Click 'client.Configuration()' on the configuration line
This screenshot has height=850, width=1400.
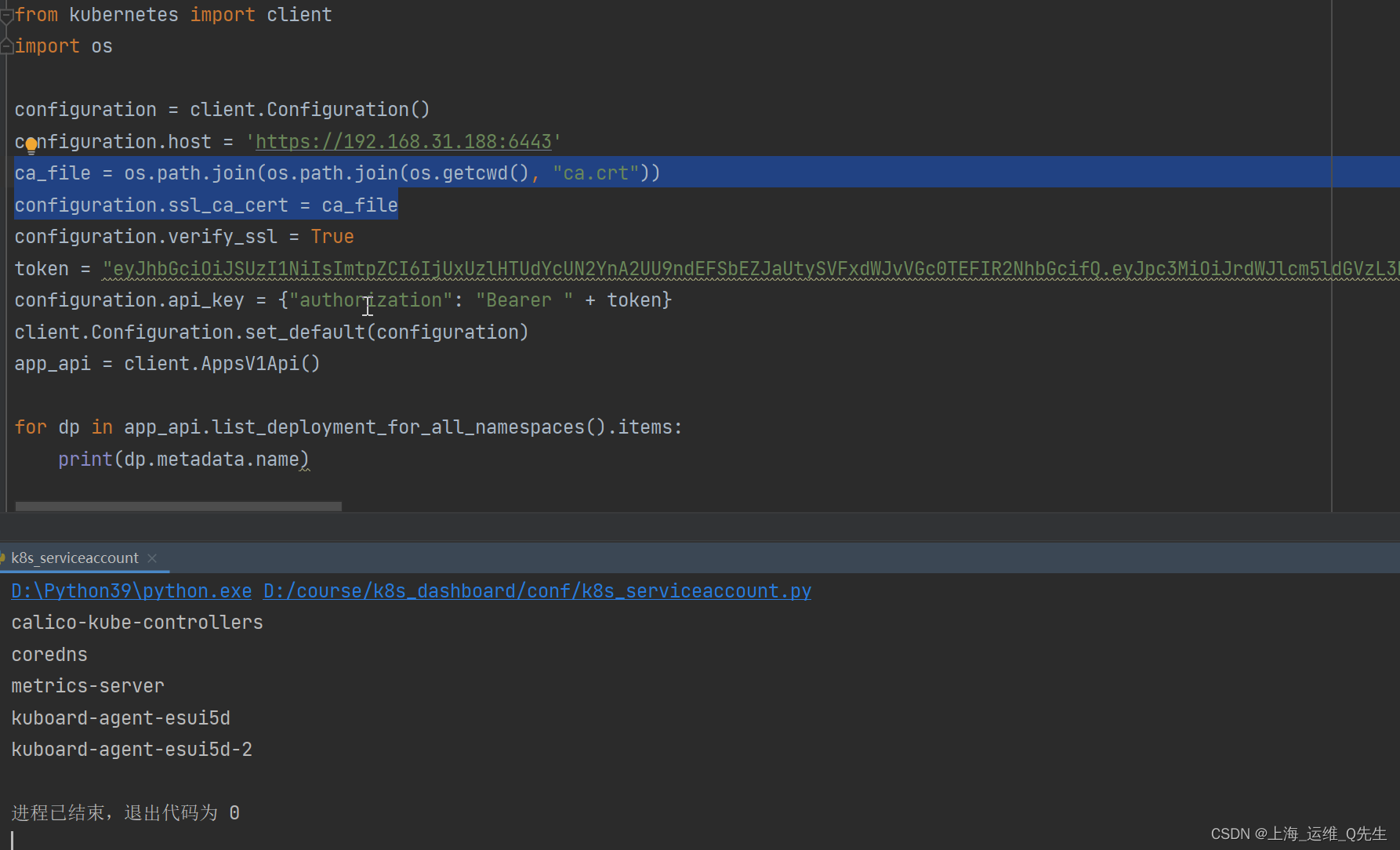tap(310, 110)
